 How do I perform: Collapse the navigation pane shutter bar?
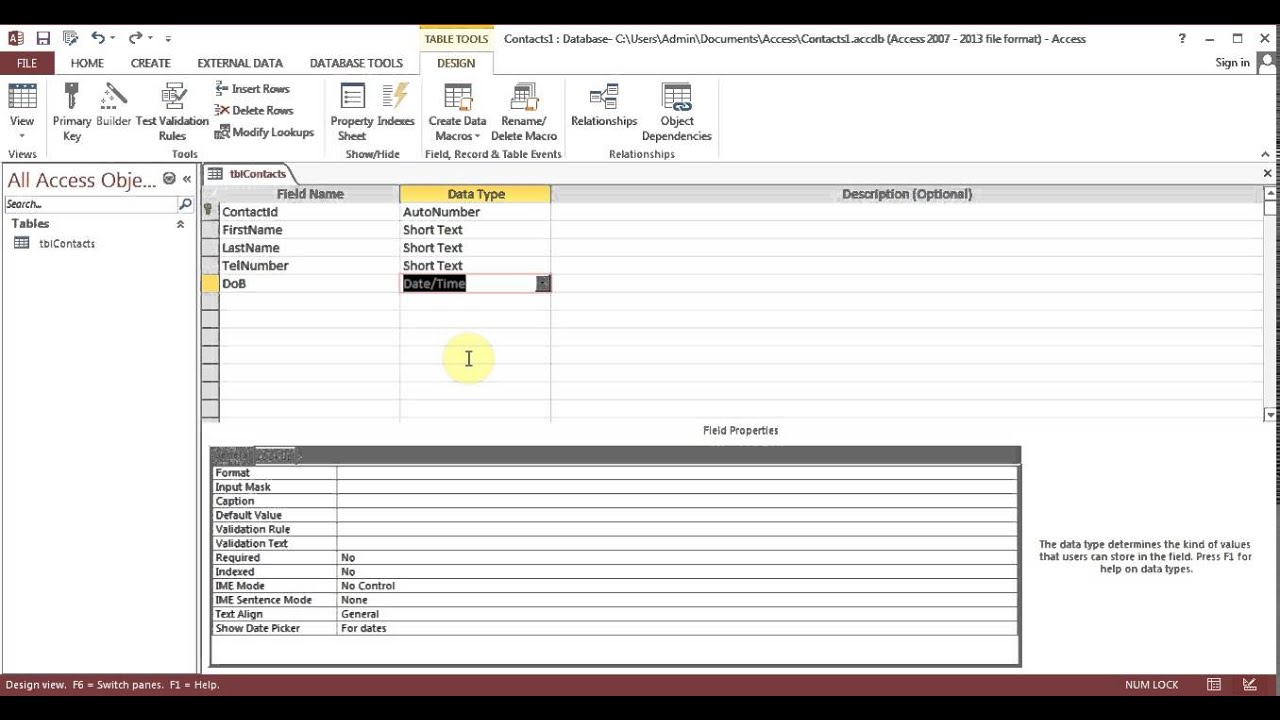point(187,179)
